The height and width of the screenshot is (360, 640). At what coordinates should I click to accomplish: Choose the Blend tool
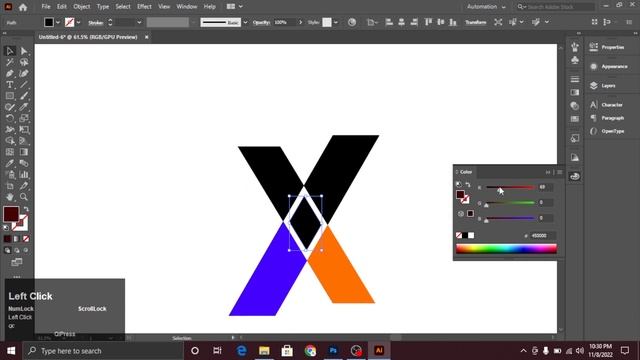point(24,163)
